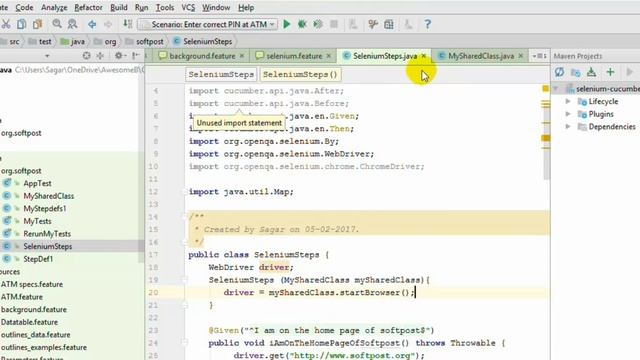Start debugging with the bug icon
Screen dimensions: 640x360
click(x=302, y=24)
